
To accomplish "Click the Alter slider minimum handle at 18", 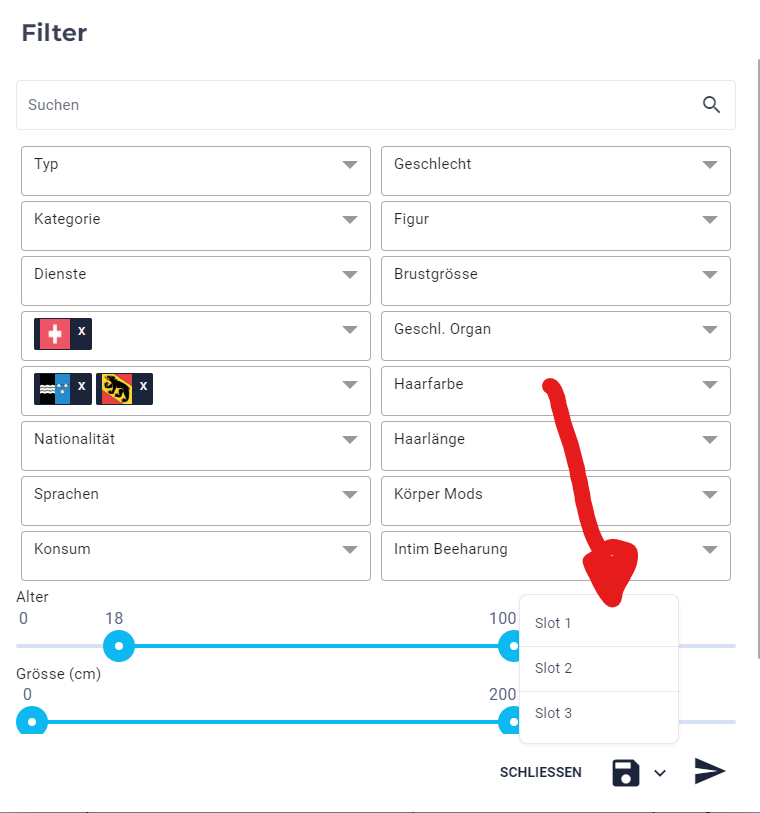I will click(x=119, y=646).
